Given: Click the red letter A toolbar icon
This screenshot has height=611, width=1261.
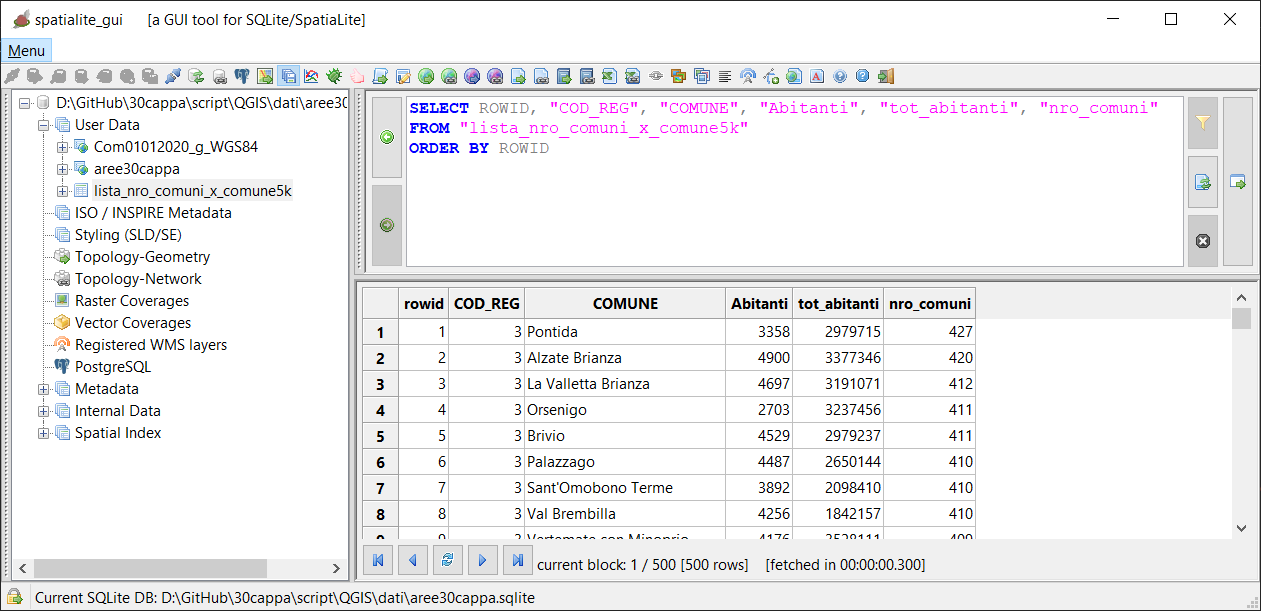Looking at the screenshot, I should pyautogui.click(x=817, y=75).
